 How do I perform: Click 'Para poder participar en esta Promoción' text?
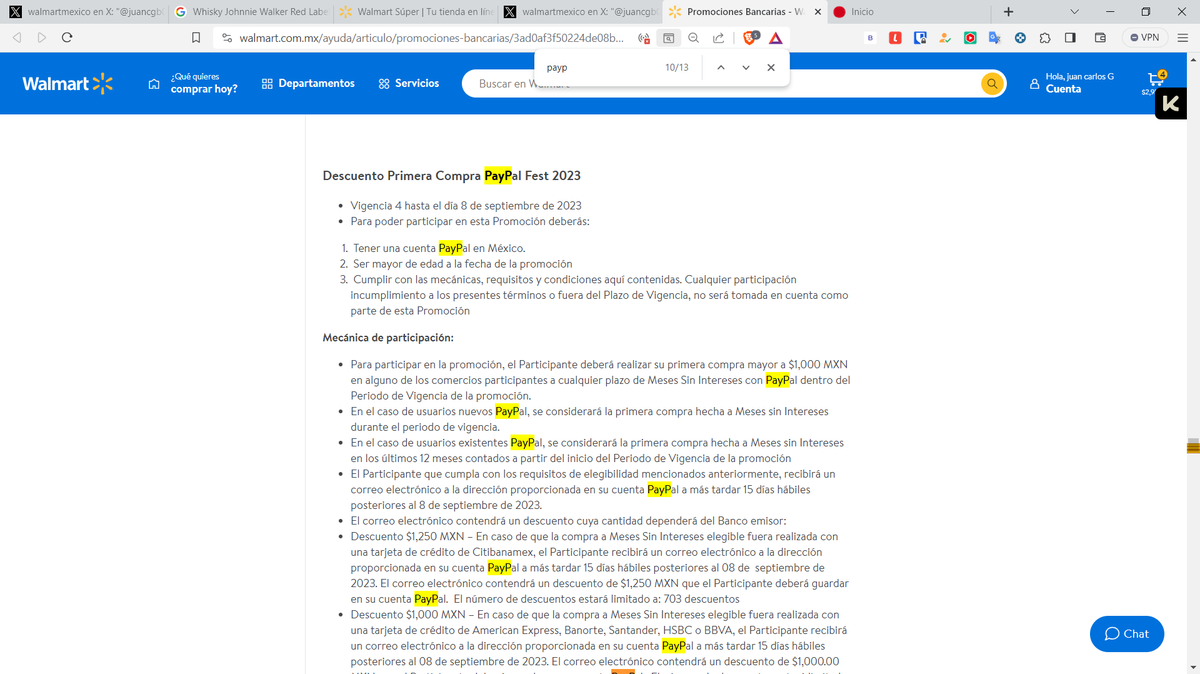[470, 221]
